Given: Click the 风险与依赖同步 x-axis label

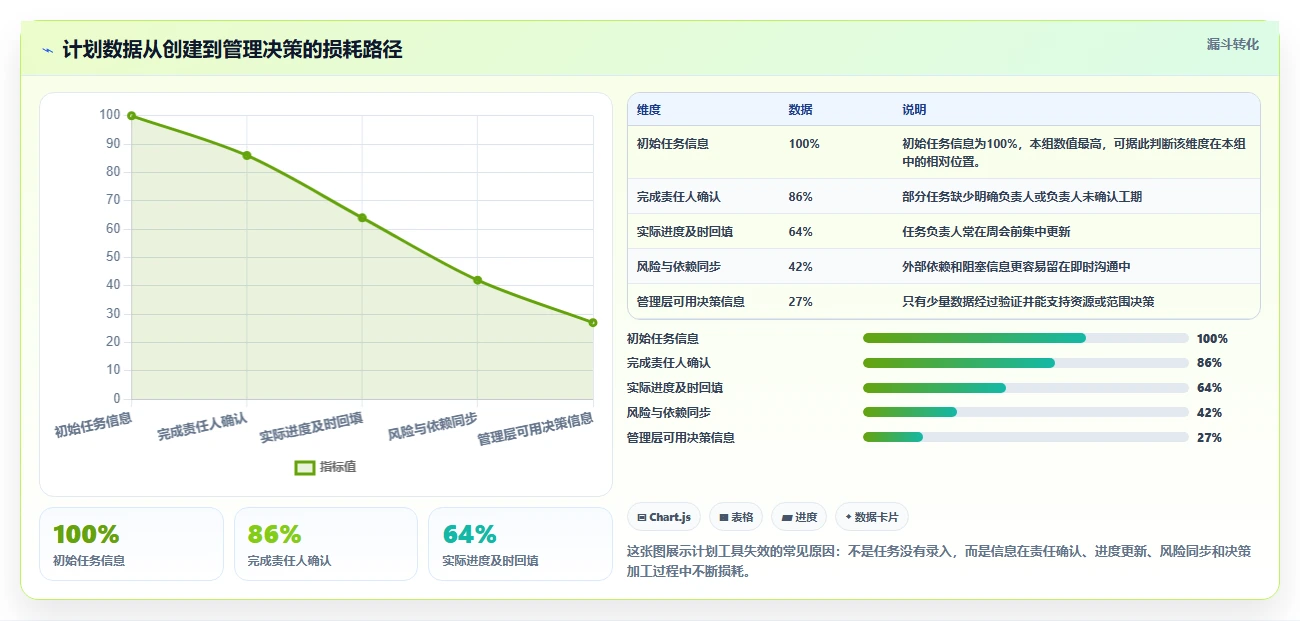Looking at the screenshot, I should point(433,425).
